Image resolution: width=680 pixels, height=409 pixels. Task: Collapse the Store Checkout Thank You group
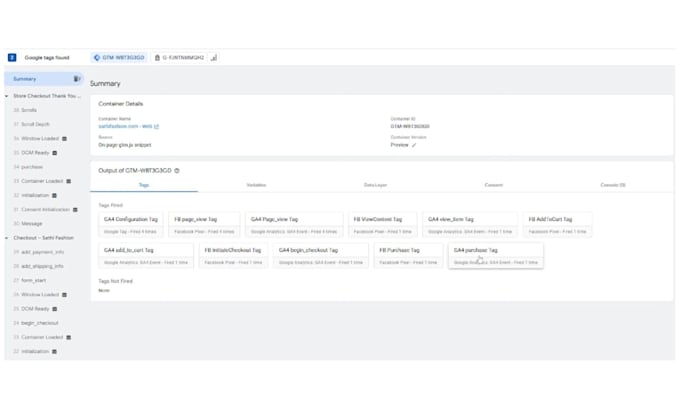pyautogui.click(x=7, y=96)
